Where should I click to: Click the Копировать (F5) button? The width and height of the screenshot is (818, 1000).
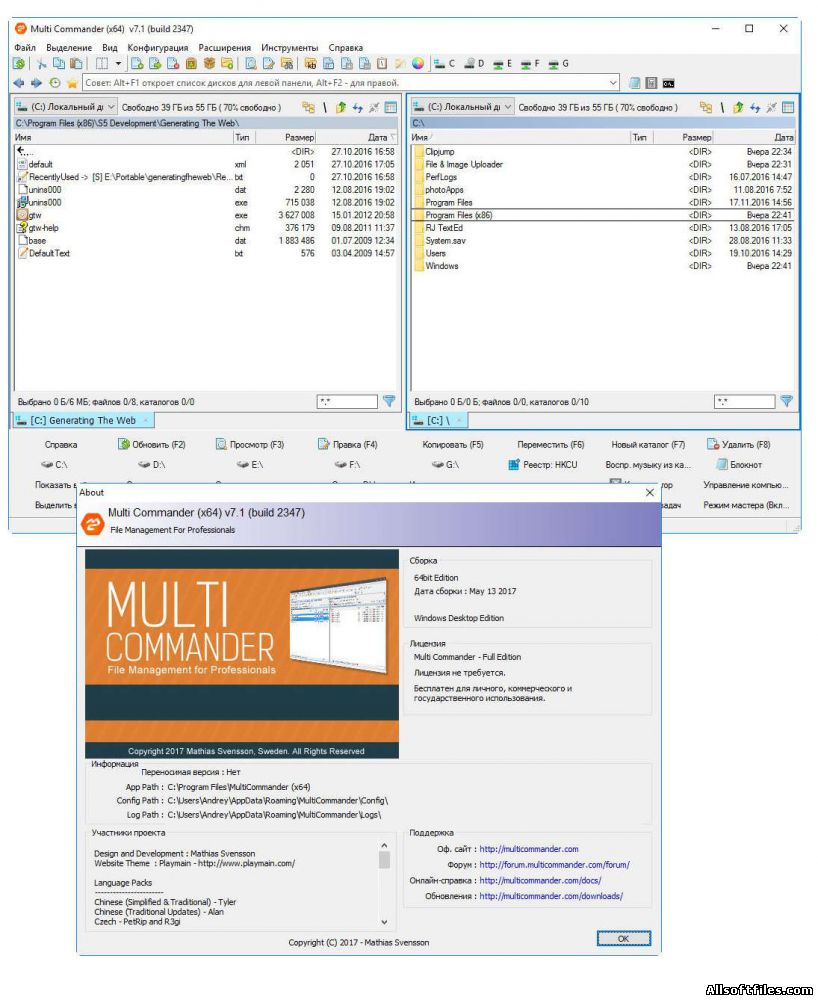pos(453,445)
